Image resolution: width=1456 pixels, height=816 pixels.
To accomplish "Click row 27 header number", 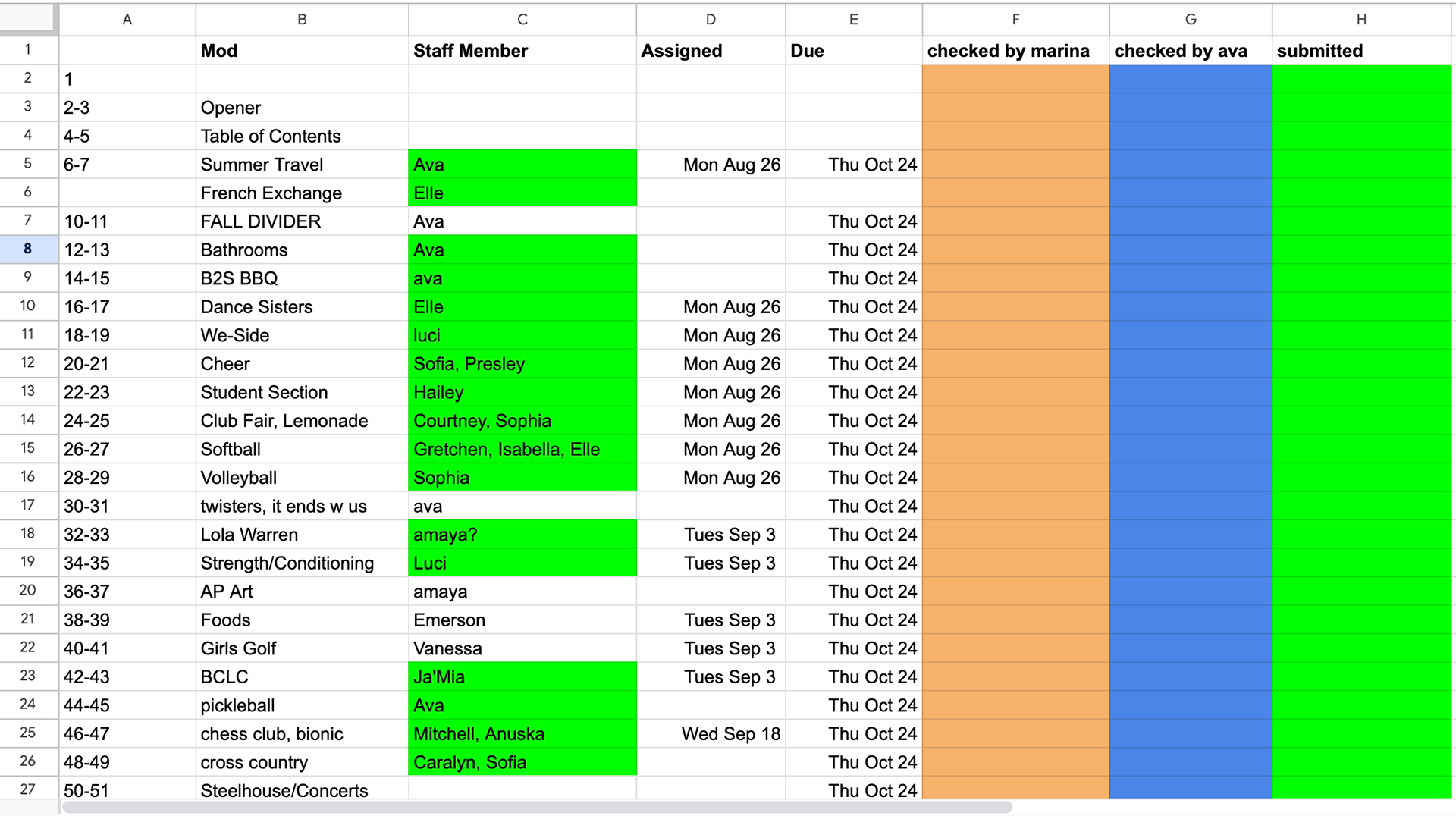I will 28,789.
